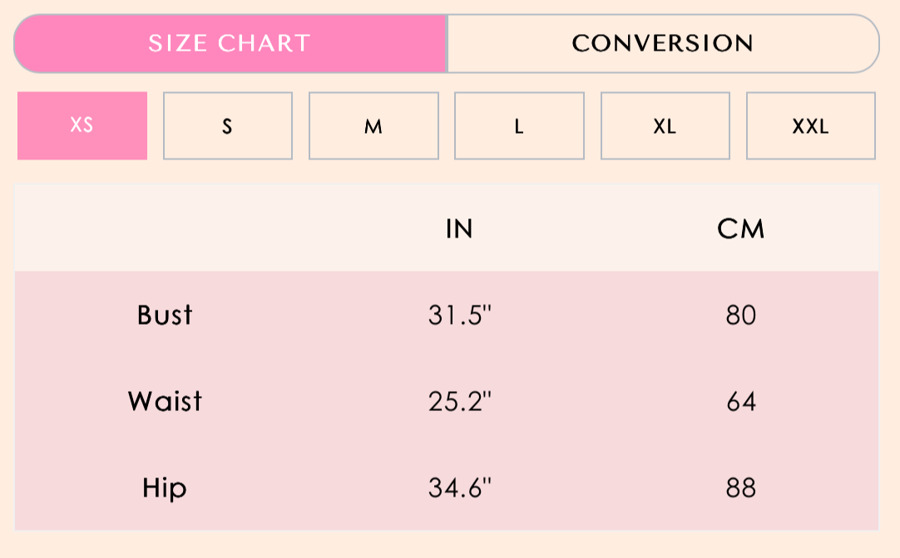The width and height of the screenshot is (900, 558).
Task: Click the 34.6" hip inches value
Action: (x=460, y=489)
